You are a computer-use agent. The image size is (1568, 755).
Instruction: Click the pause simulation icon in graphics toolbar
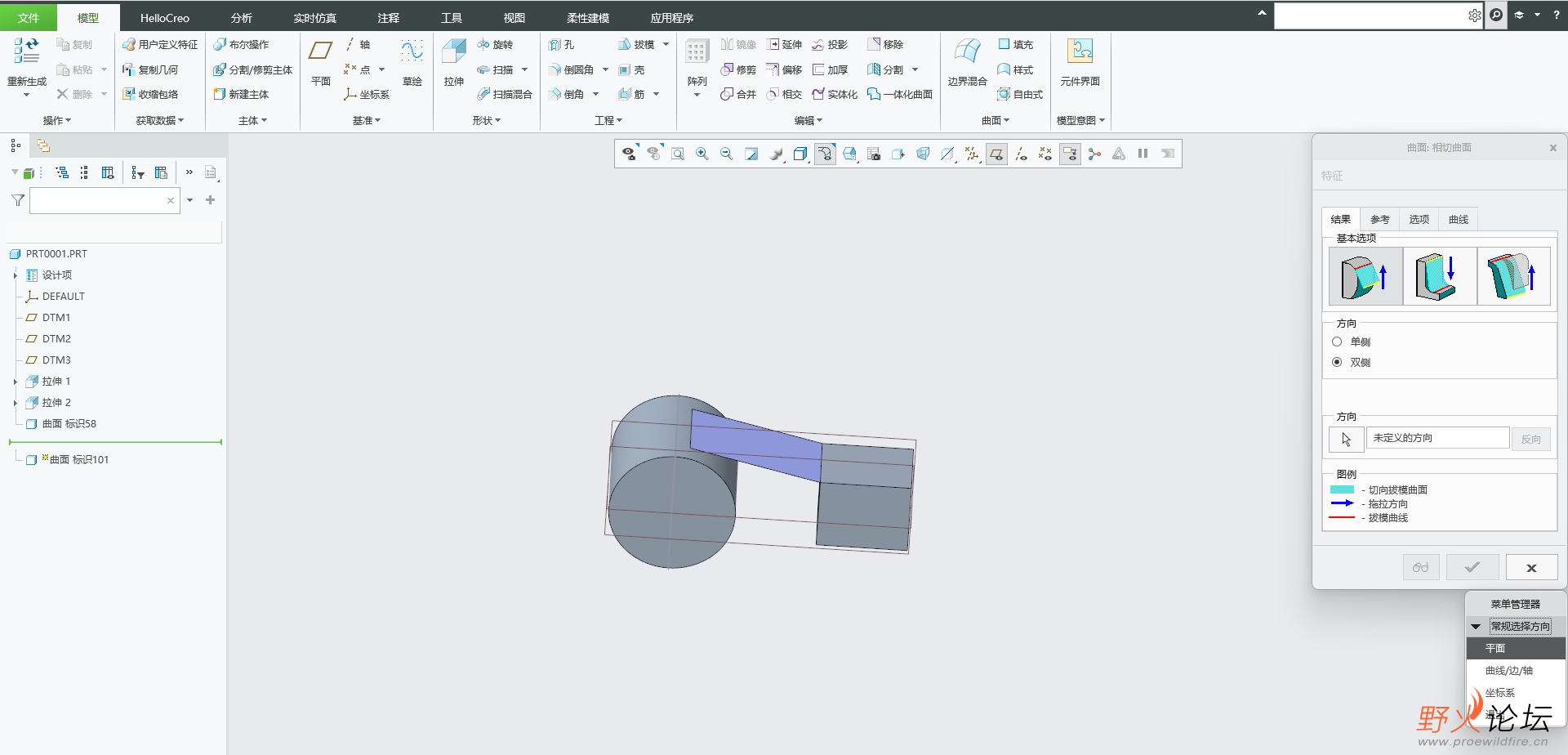(1143, 154)
